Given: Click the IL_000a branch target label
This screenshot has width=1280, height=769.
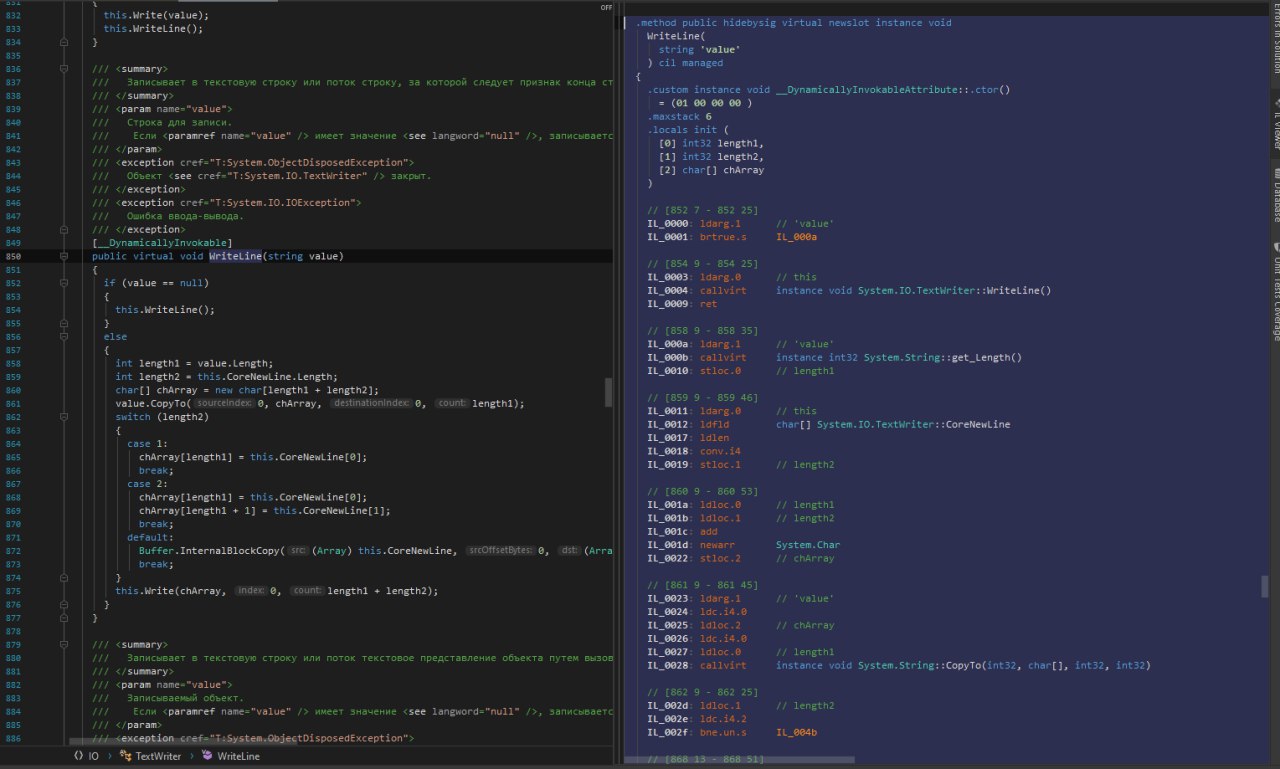Looking at the screenshot, I should (795, 237).
